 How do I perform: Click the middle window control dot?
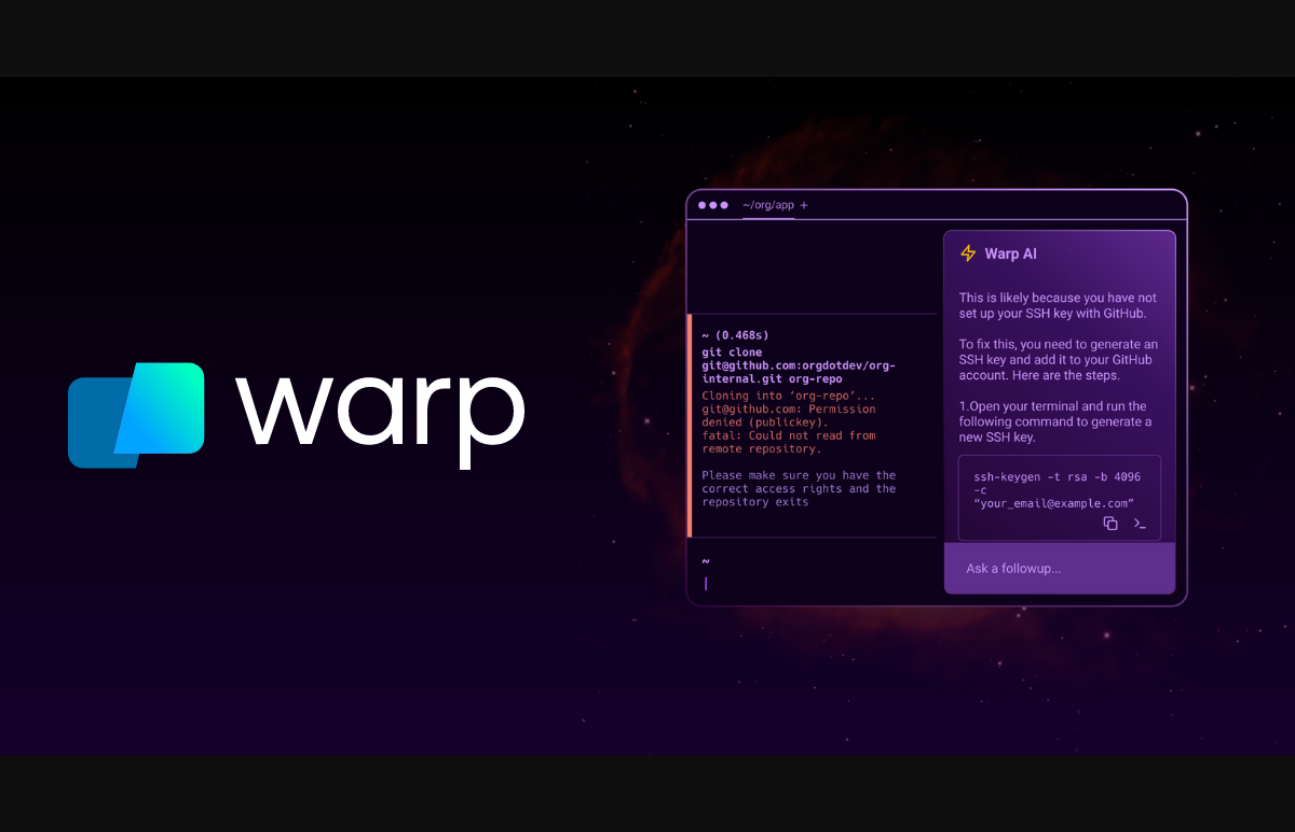pyautogui.click(x=713, y=205)
